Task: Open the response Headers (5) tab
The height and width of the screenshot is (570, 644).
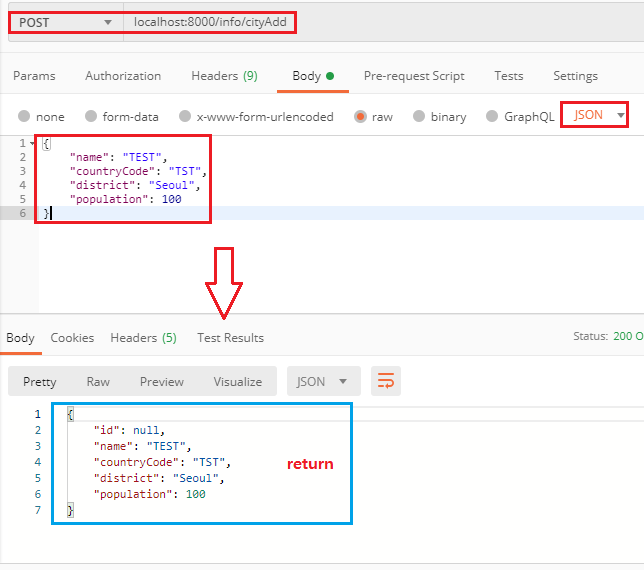Action: tap(143, 338)
